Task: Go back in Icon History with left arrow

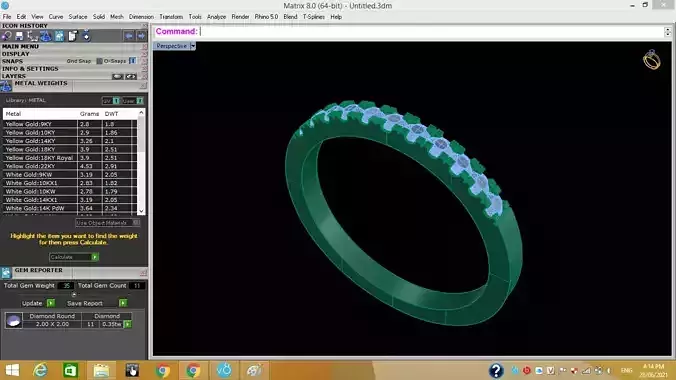Action: click(x=129, y=36)
